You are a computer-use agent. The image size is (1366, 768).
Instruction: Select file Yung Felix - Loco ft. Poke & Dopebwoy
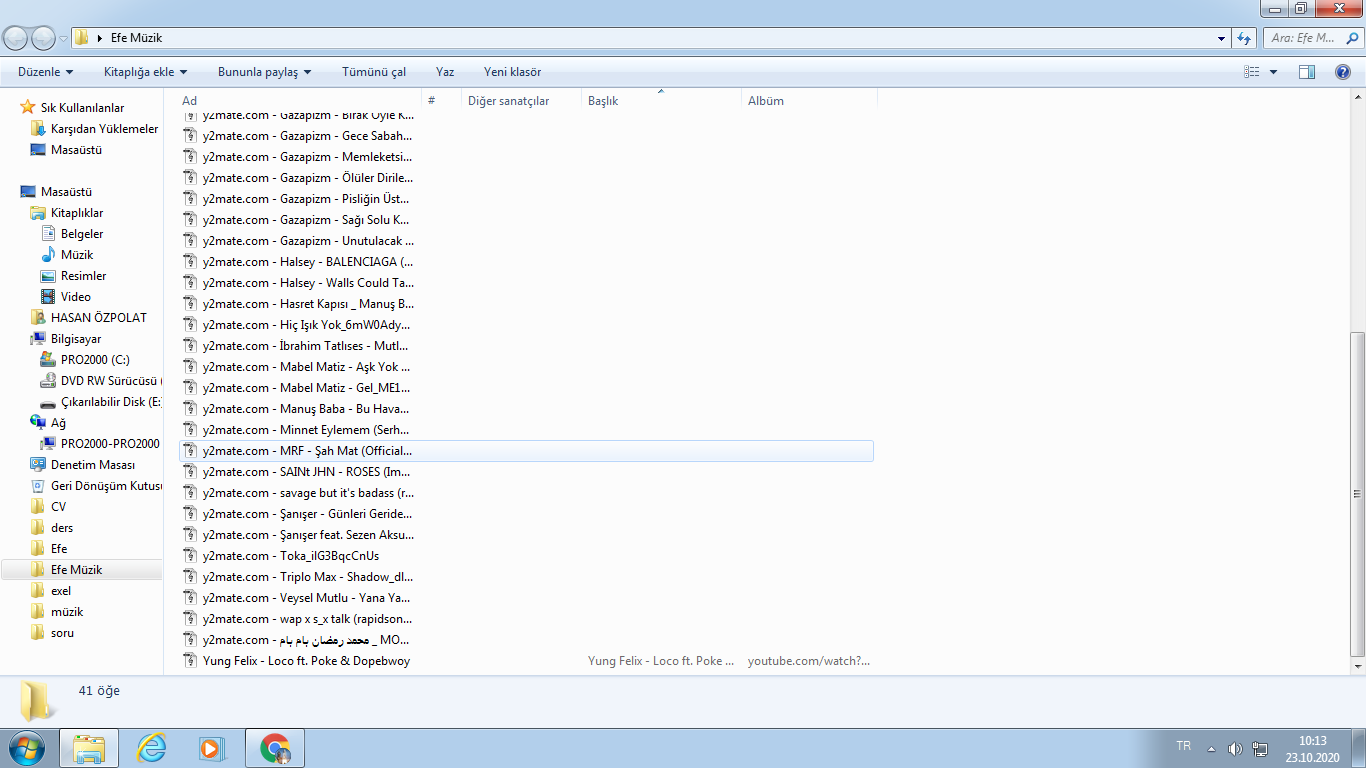click(526, 661)
